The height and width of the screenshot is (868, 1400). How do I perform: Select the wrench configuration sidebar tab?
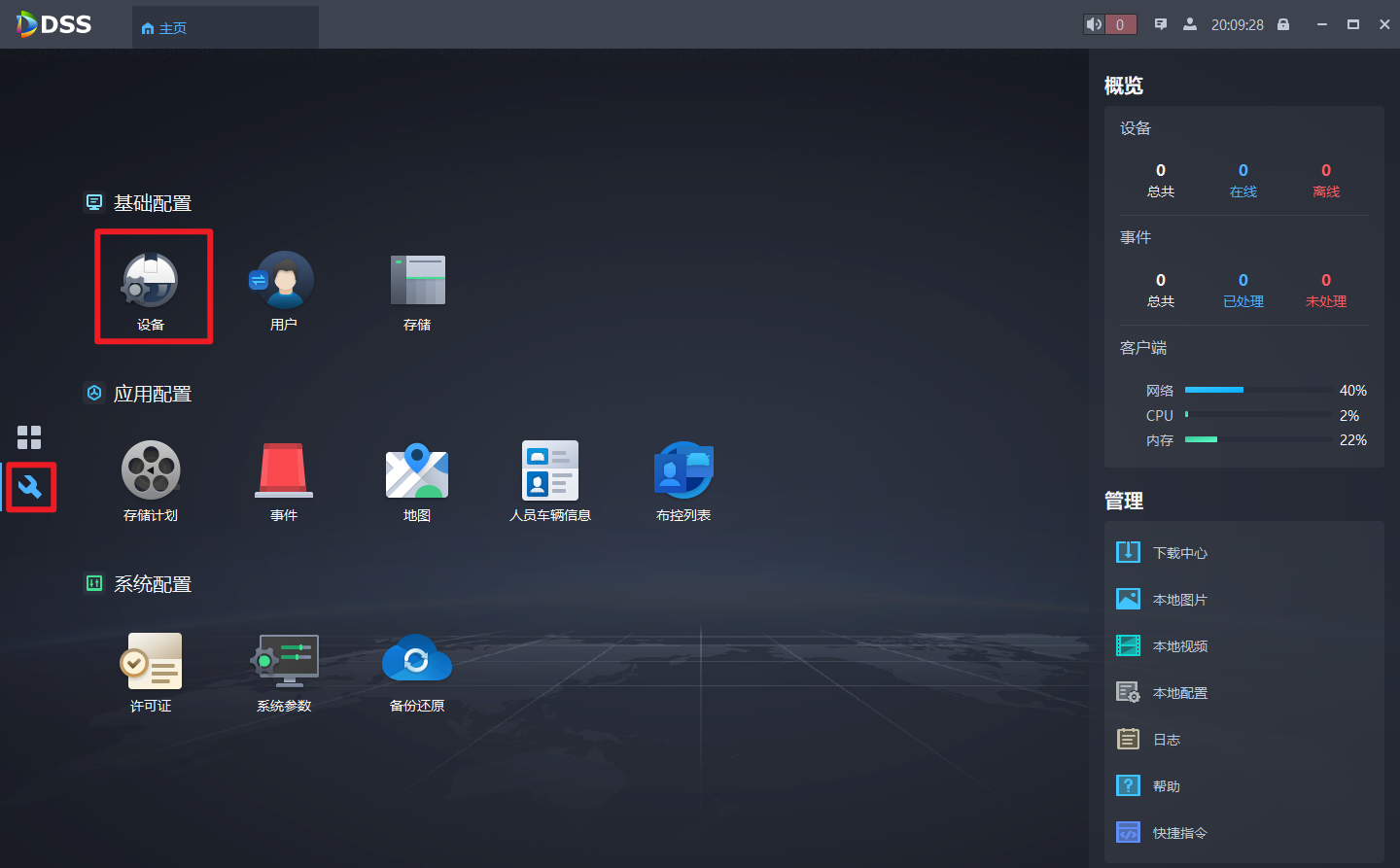click(x=30, y=486)
